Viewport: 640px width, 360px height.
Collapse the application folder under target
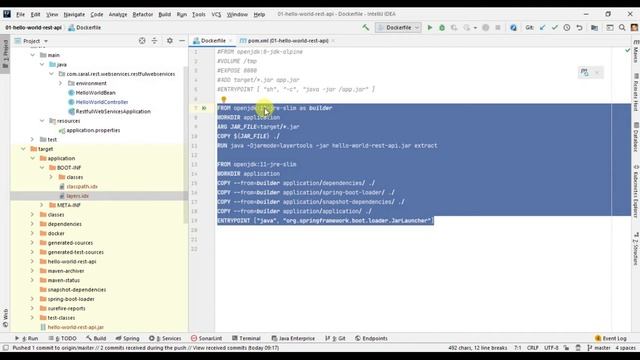click(33, 158)
